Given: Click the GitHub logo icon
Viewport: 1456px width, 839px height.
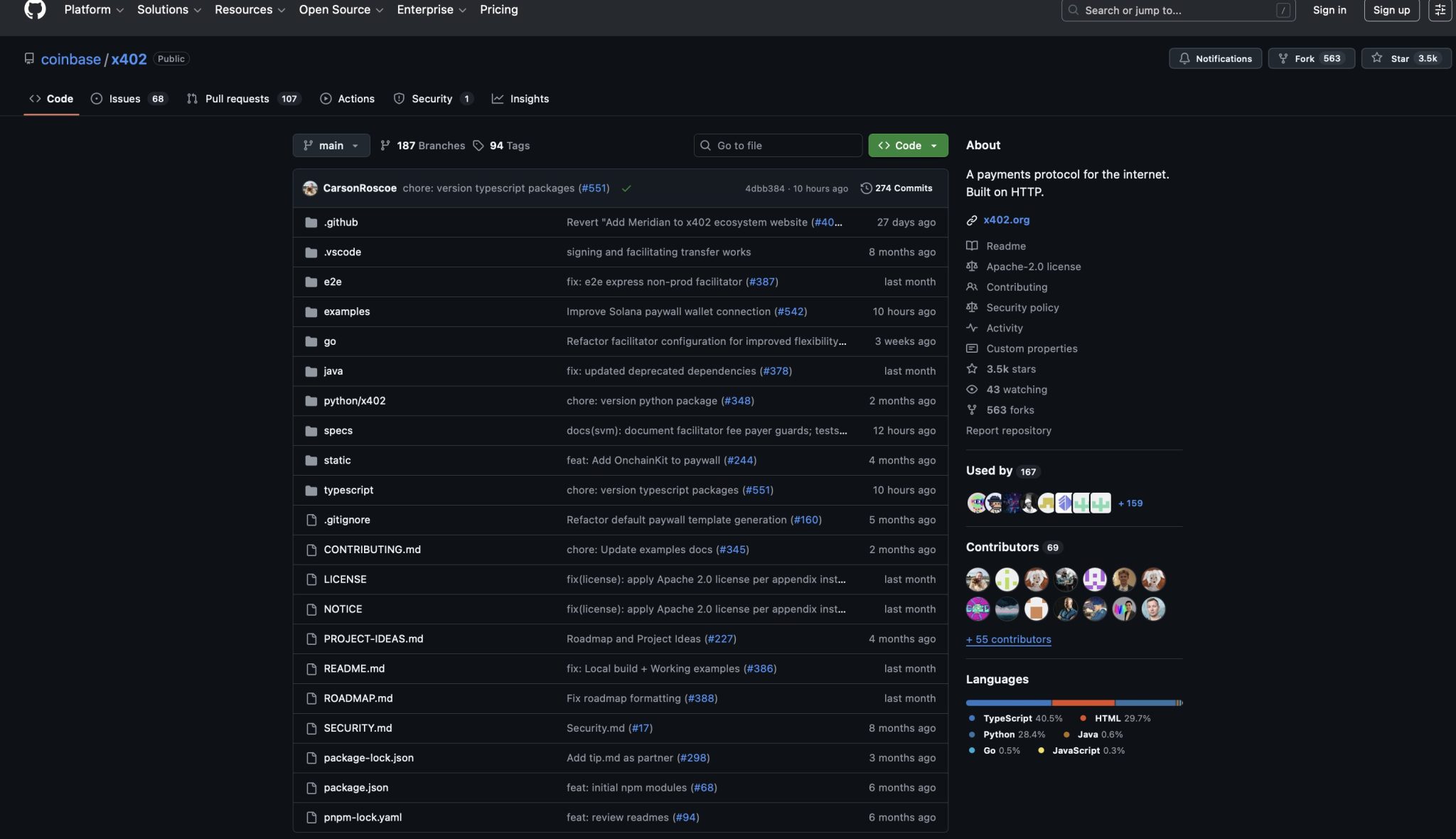Looking at the screenshot, I should tap(35, 9).
